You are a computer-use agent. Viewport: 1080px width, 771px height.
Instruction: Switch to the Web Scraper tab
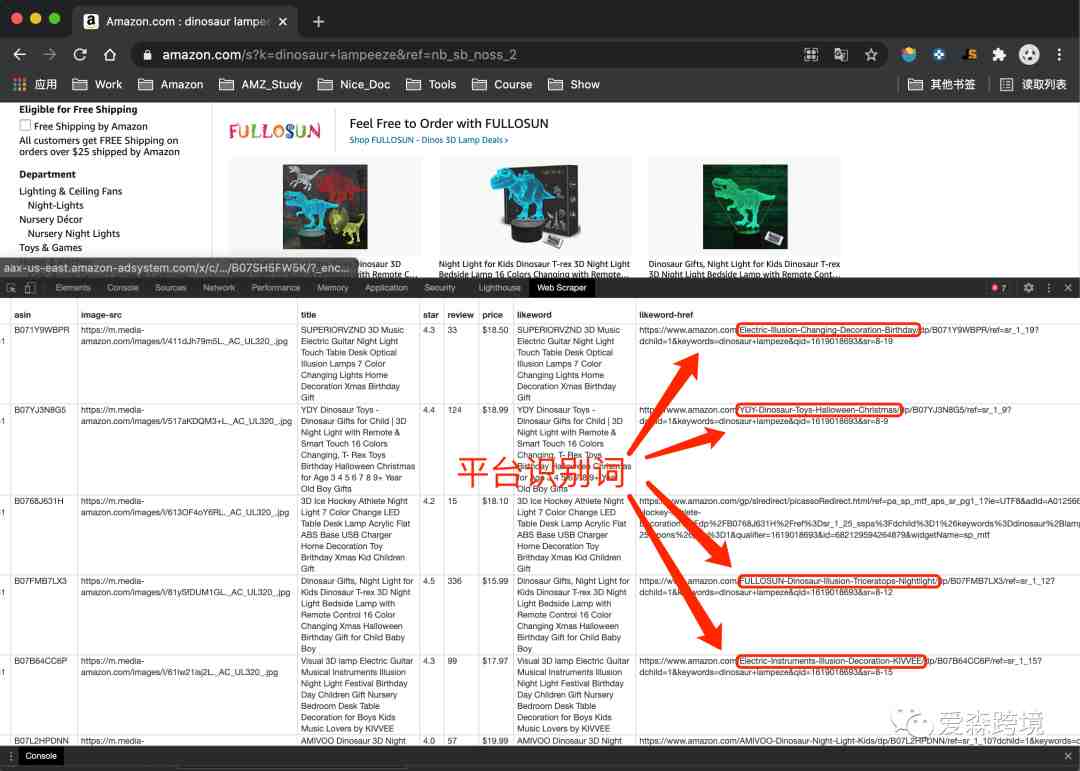point(561,287)
